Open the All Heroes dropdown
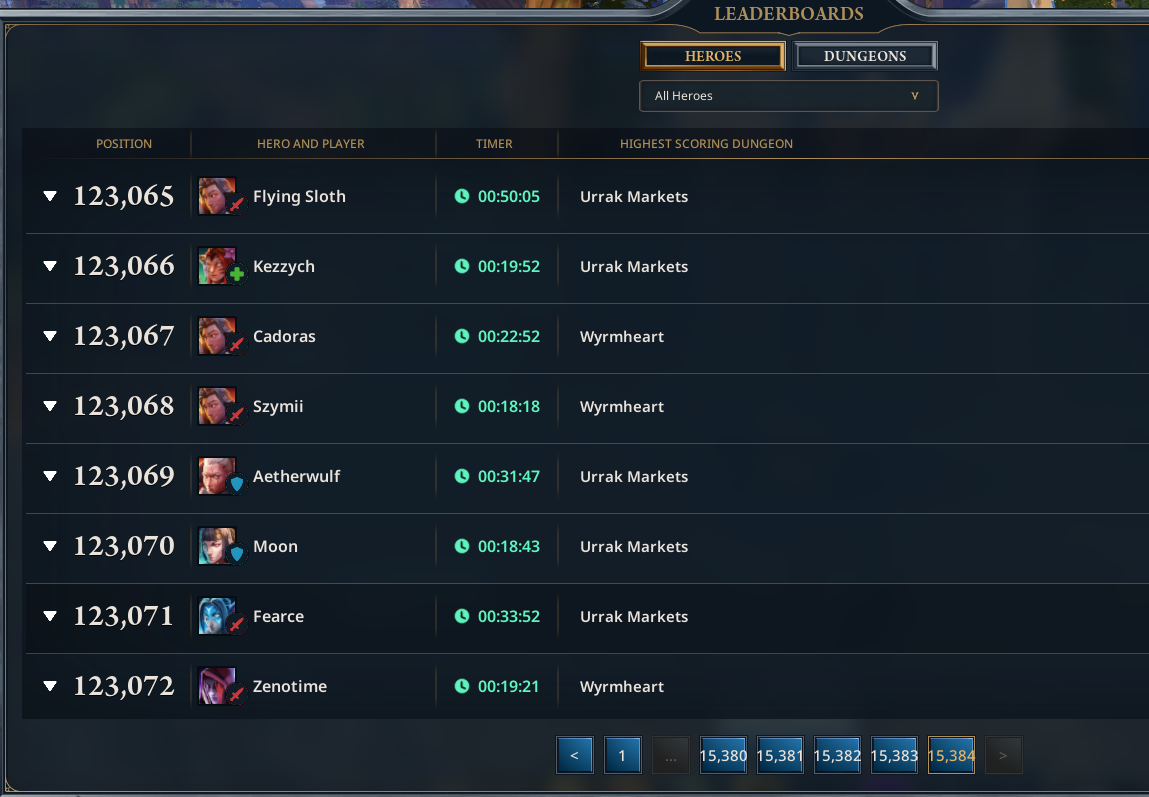This screenshot has width=1149, height=797. (x=788, y=96)
